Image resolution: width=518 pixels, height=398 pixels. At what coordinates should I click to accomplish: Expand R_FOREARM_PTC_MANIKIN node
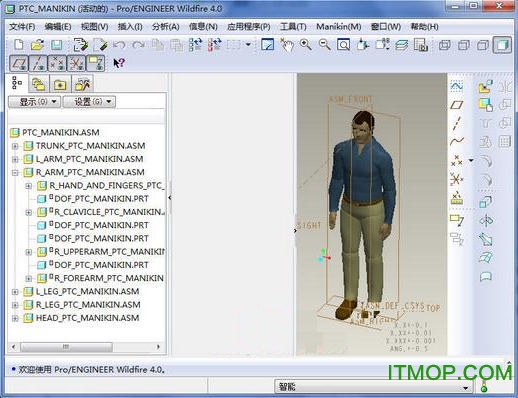pyautogui.click(x=29, y=278)
